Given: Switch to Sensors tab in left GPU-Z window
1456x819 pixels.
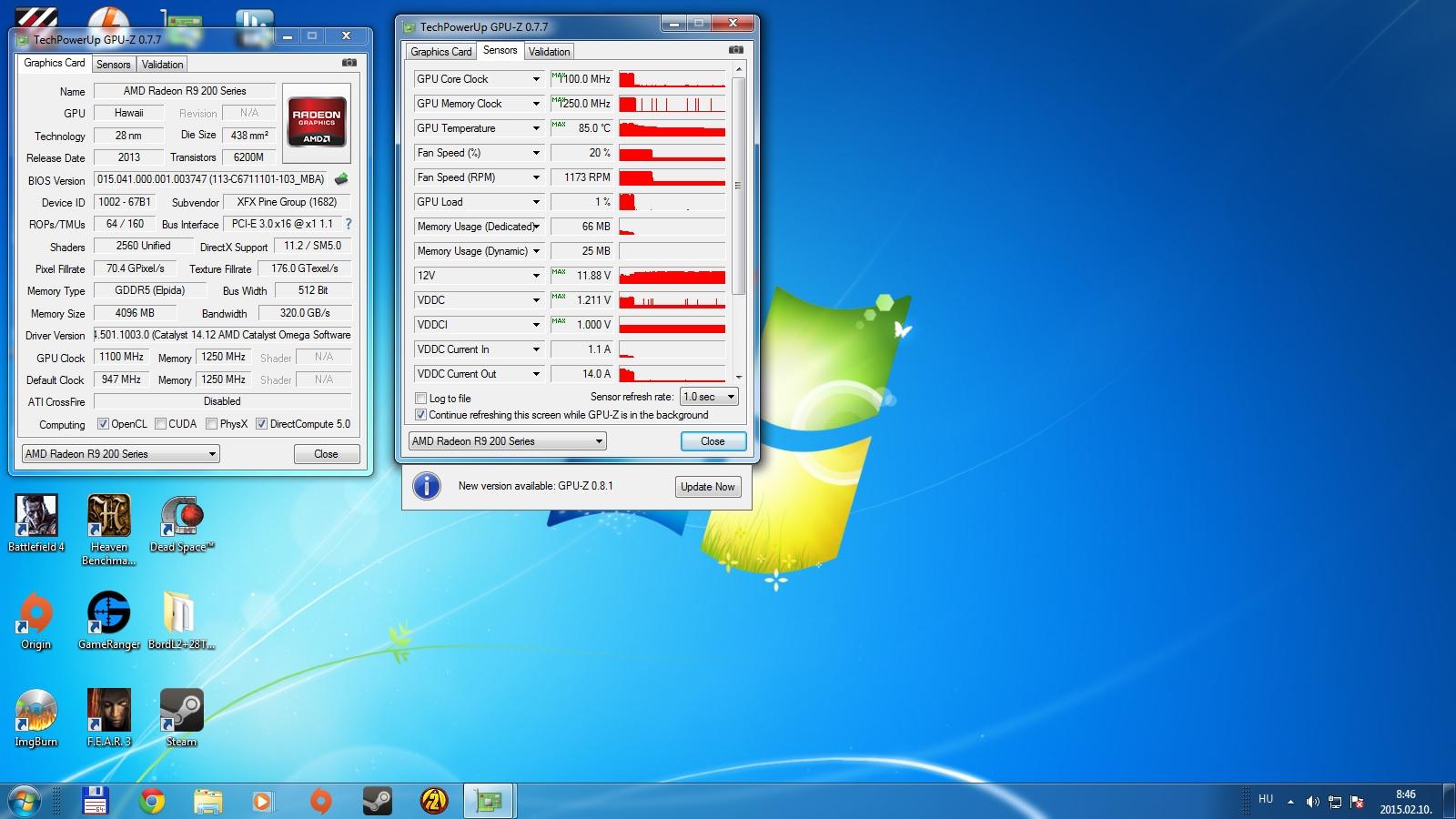Looking at the screenshot, I should pyautogui.click(x=114, y=65).
